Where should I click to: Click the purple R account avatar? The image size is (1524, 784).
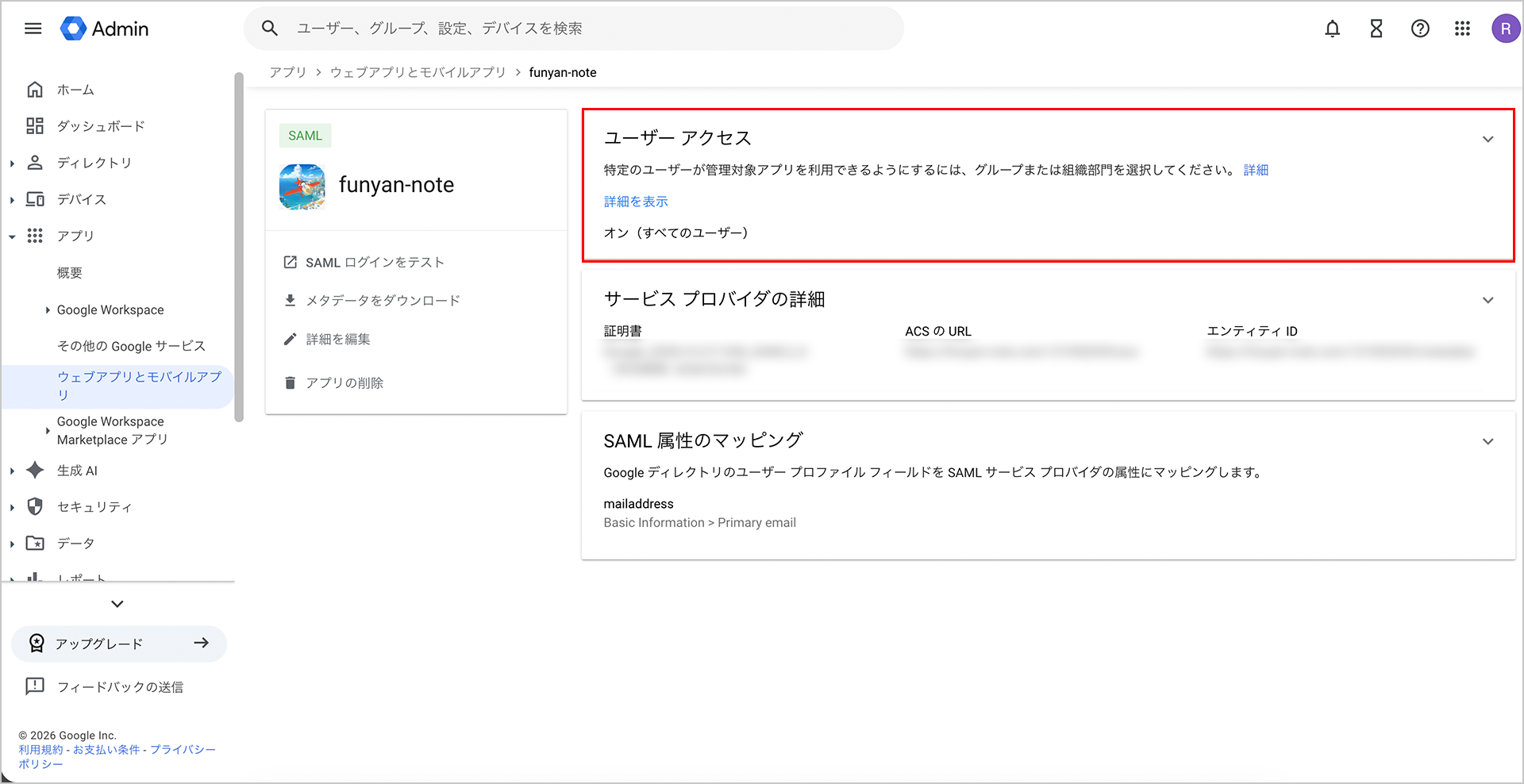pos(1505,29)
